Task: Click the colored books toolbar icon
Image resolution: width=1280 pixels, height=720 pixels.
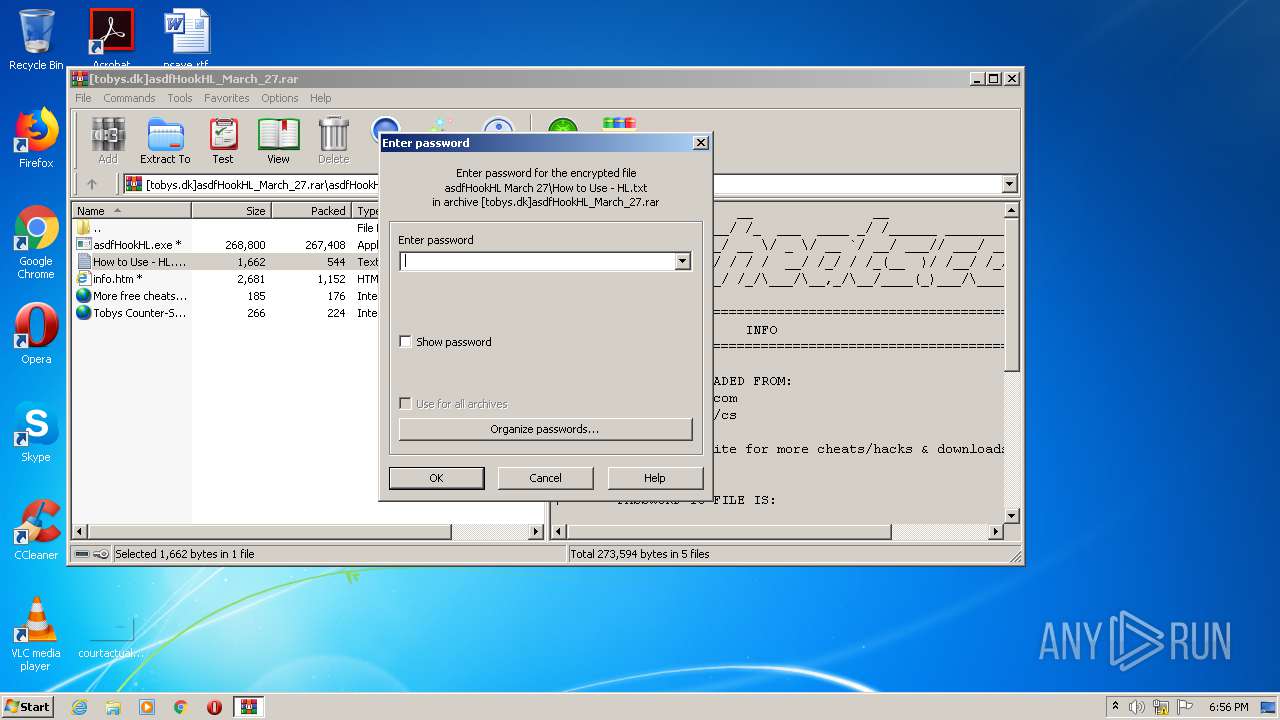Action: (619, 124)
